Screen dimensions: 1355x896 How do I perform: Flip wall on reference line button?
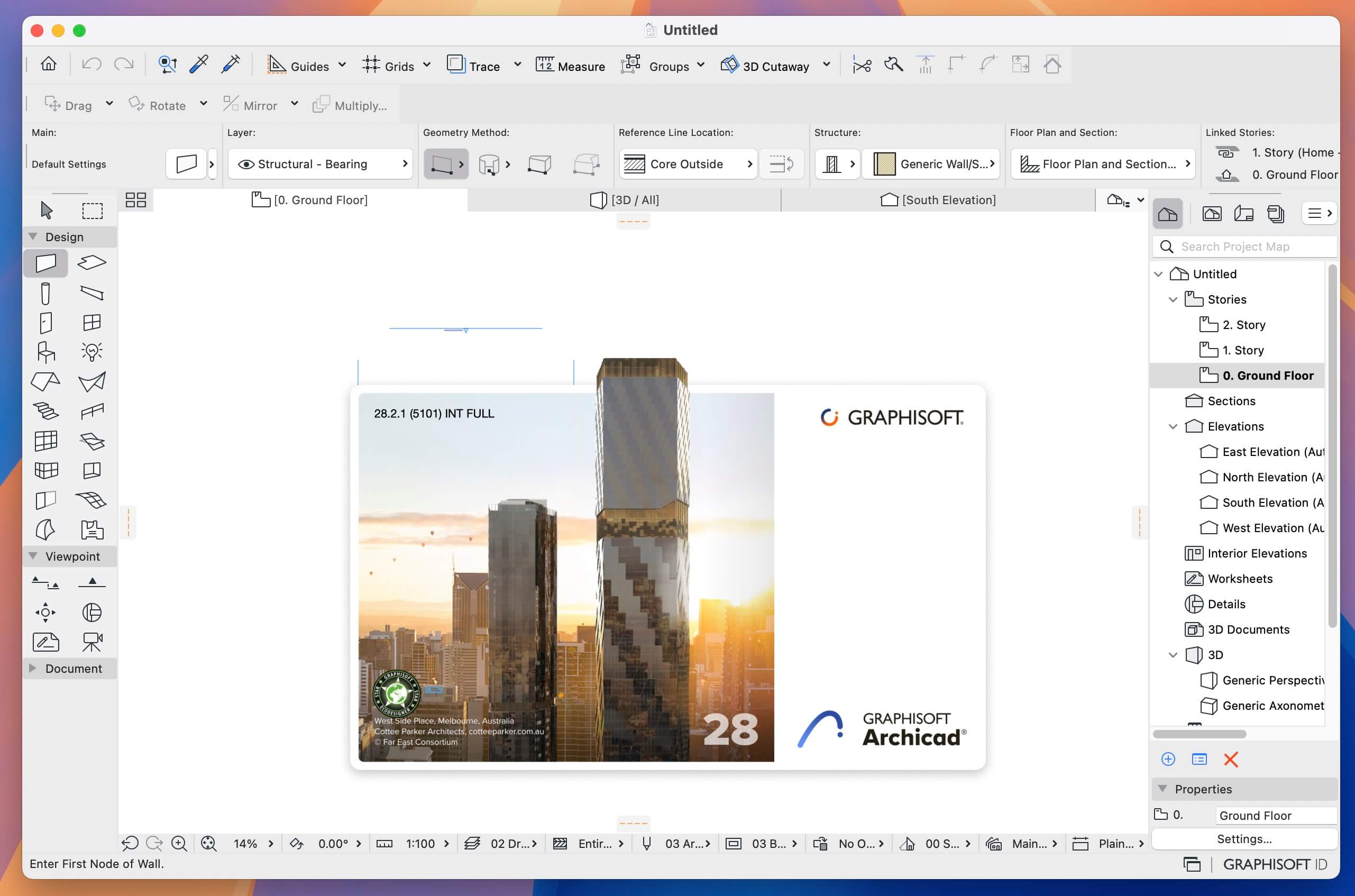[x=782, y=164]
